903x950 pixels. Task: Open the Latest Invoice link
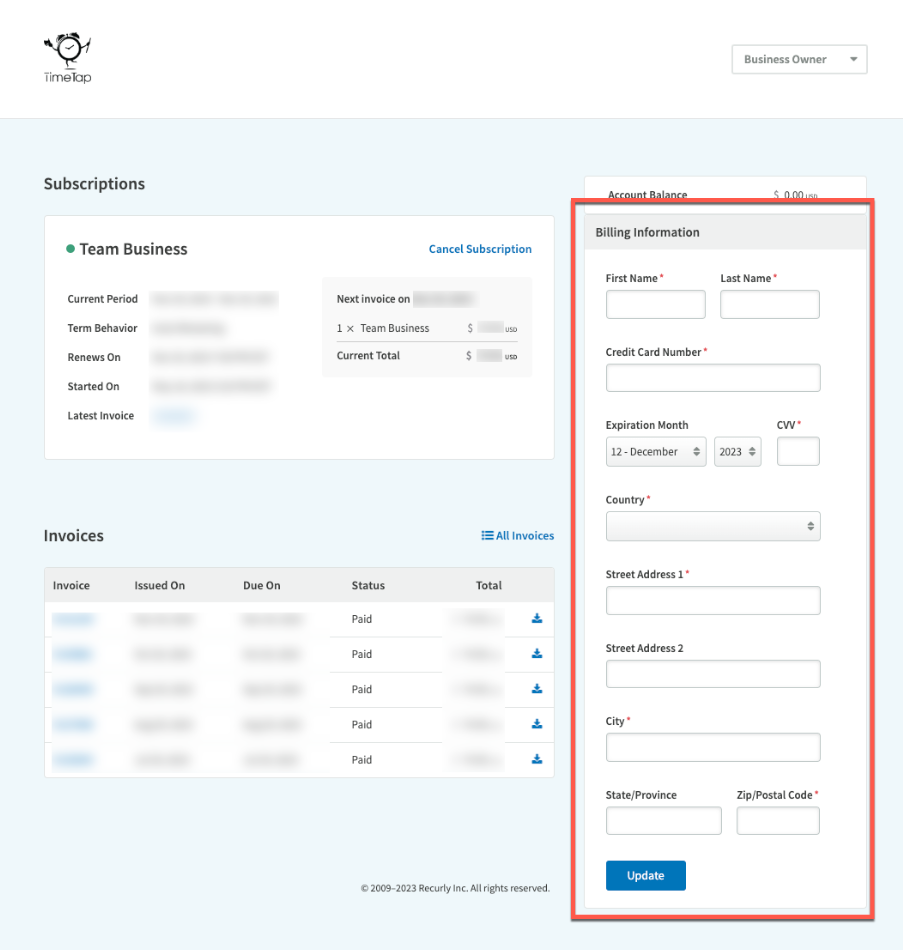tap(173, 415)
